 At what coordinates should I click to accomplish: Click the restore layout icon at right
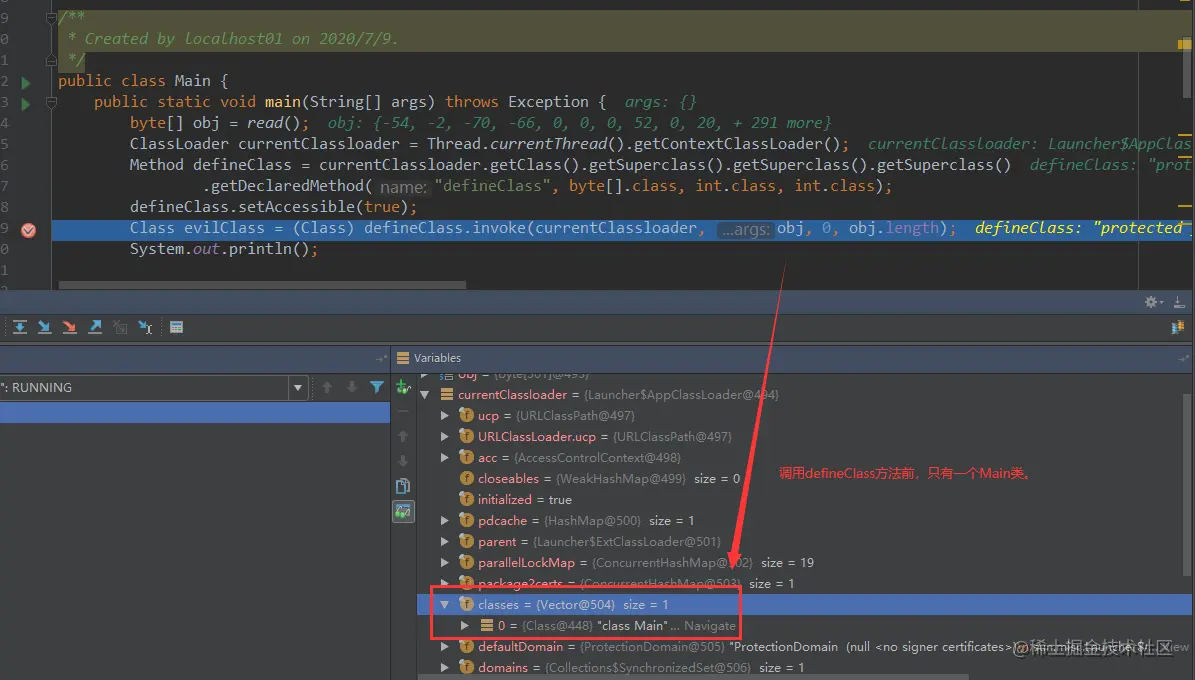[1177, 327]
